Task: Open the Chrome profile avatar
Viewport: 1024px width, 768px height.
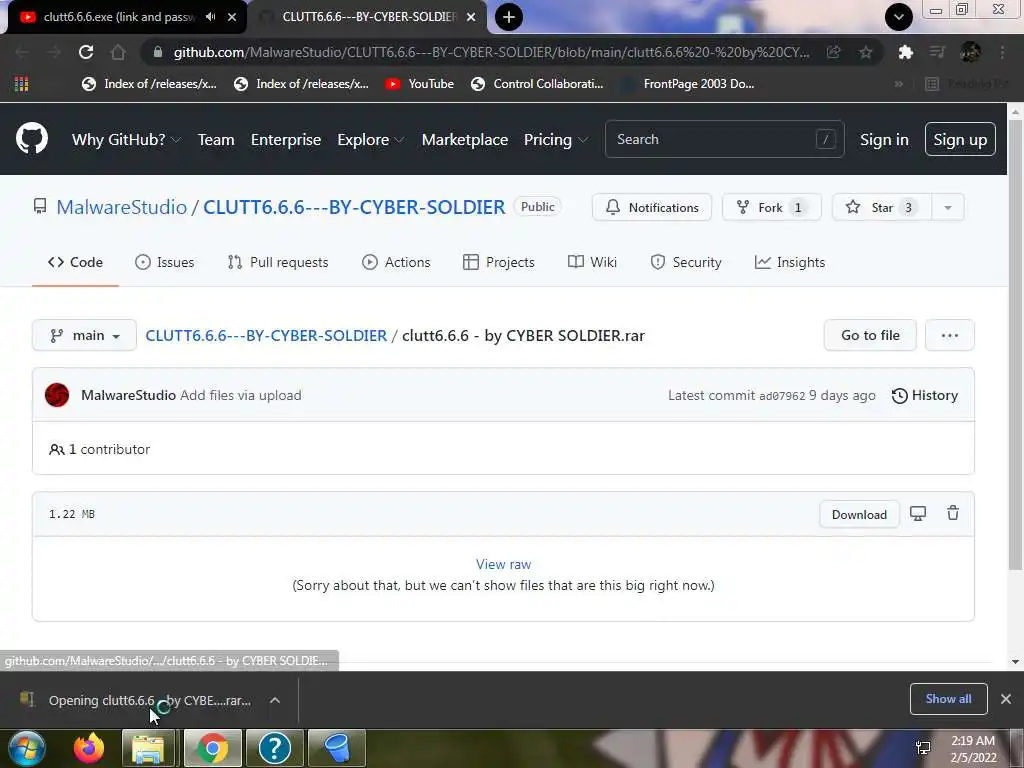Action: 970,52
